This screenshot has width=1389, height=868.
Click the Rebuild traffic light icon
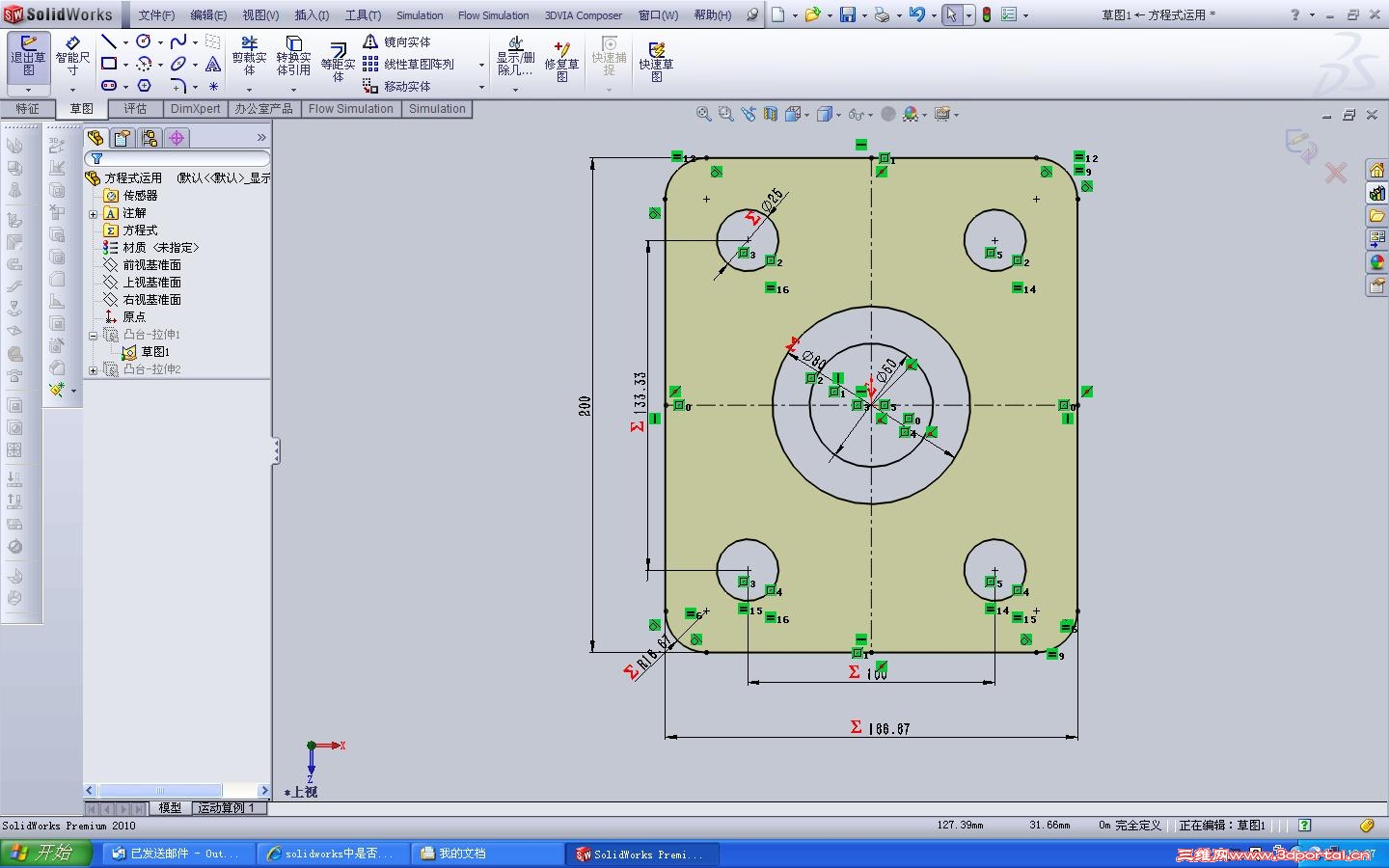(987, 14)
